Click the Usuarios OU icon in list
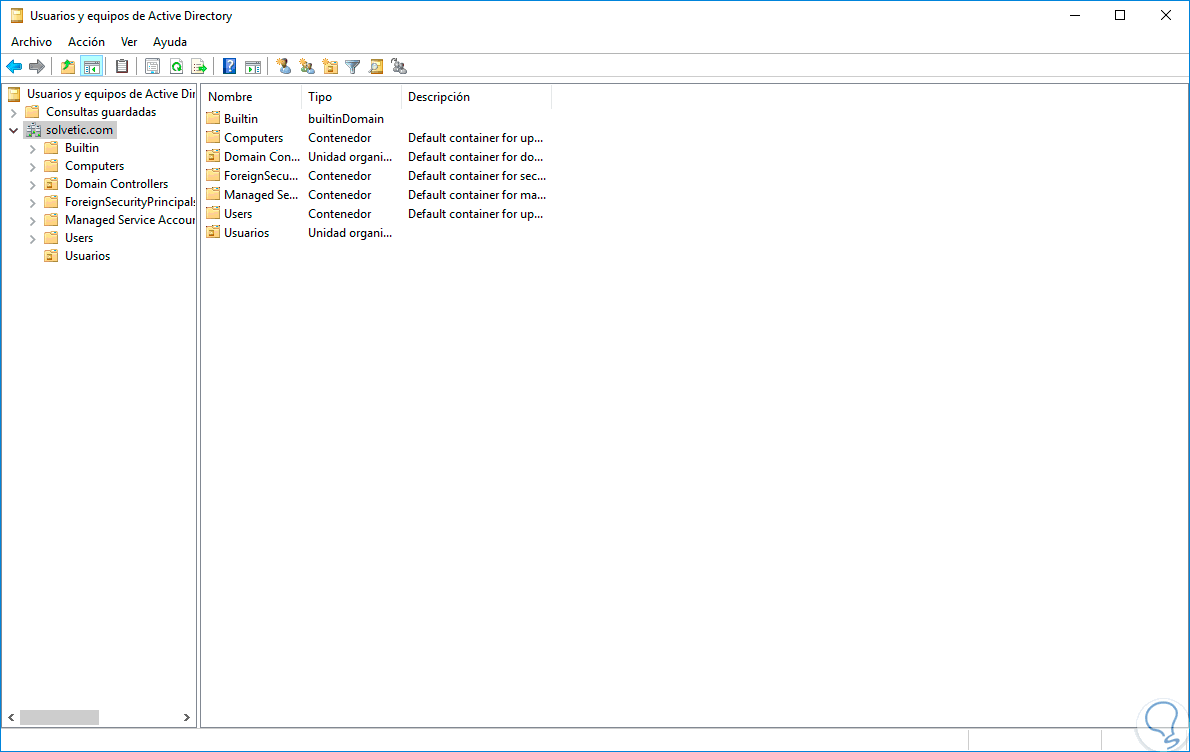Image resolution: width=1190 pixels, height=752 pixels. [x=213, y=232]
